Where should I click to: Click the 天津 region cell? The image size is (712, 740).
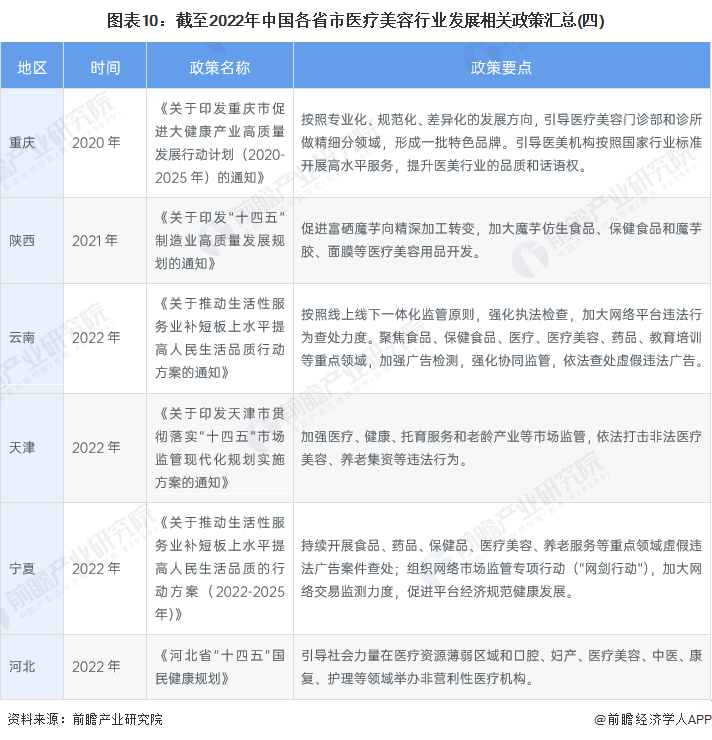coord(21,447)
